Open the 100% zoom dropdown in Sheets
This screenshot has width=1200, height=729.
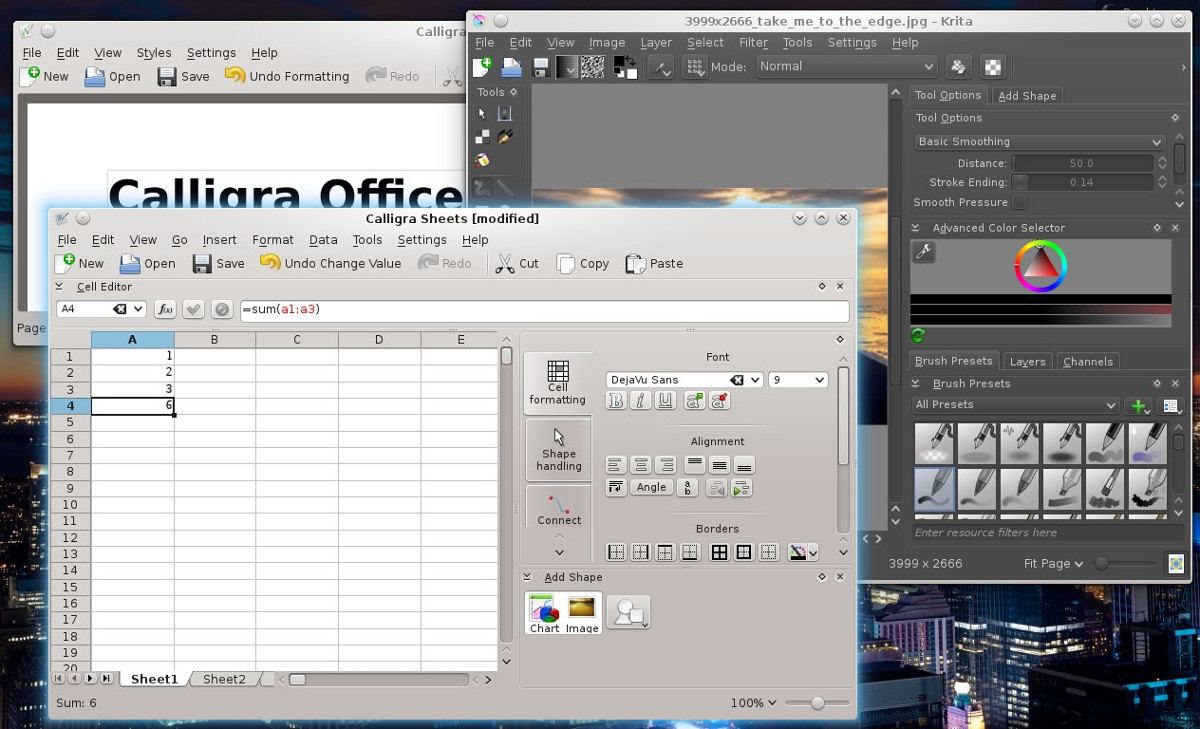[753, 703]
